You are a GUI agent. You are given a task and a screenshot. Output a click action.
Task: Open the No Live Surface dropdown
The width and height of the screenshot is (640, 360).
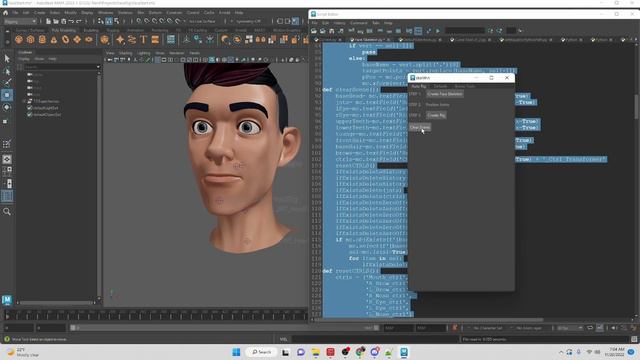pos(202,21)
